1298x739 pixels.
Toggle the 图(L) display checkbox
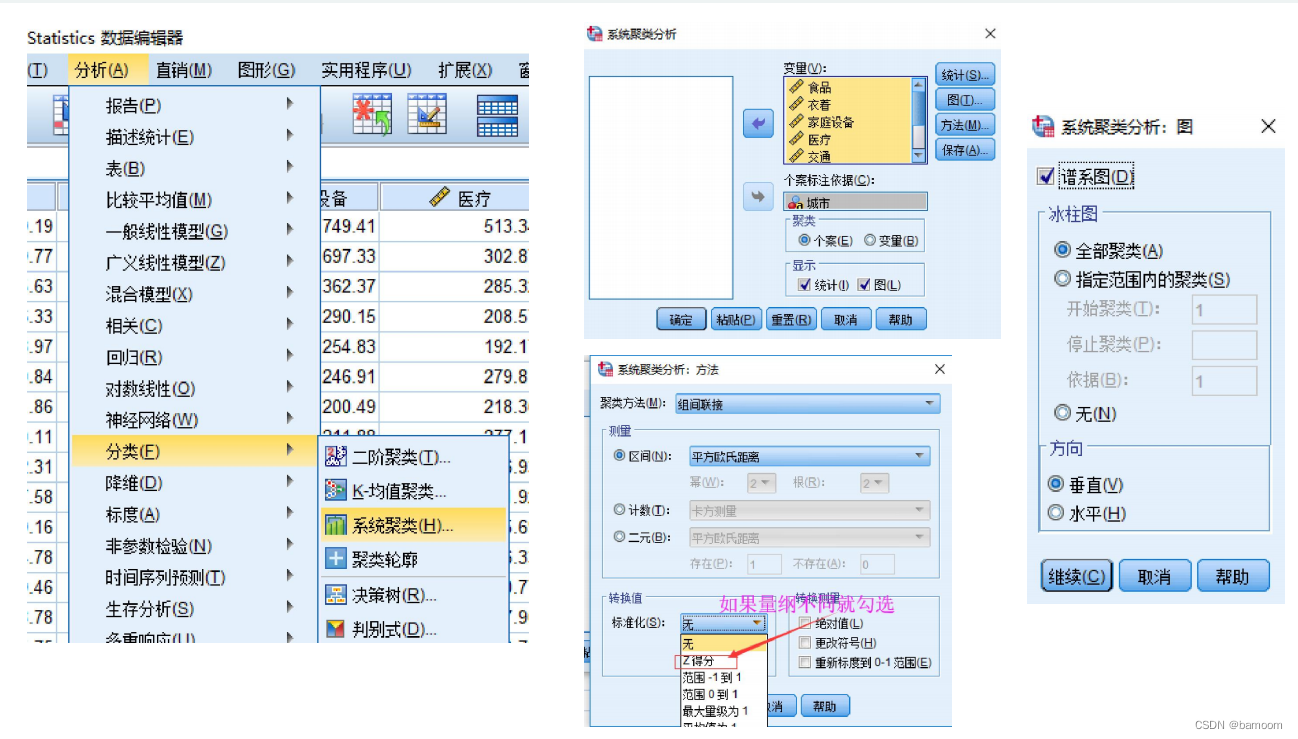(864, 285)
